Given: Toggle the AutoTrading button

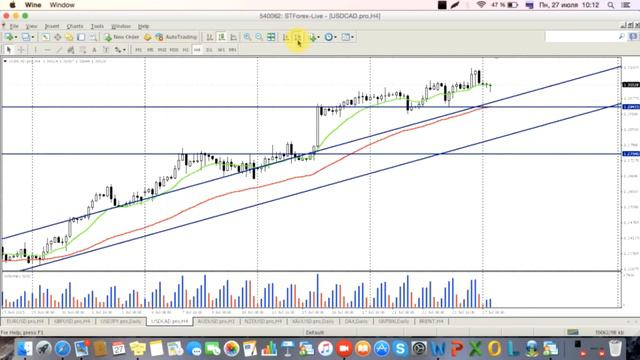Looking at the screenshot, I should (176, 37).
